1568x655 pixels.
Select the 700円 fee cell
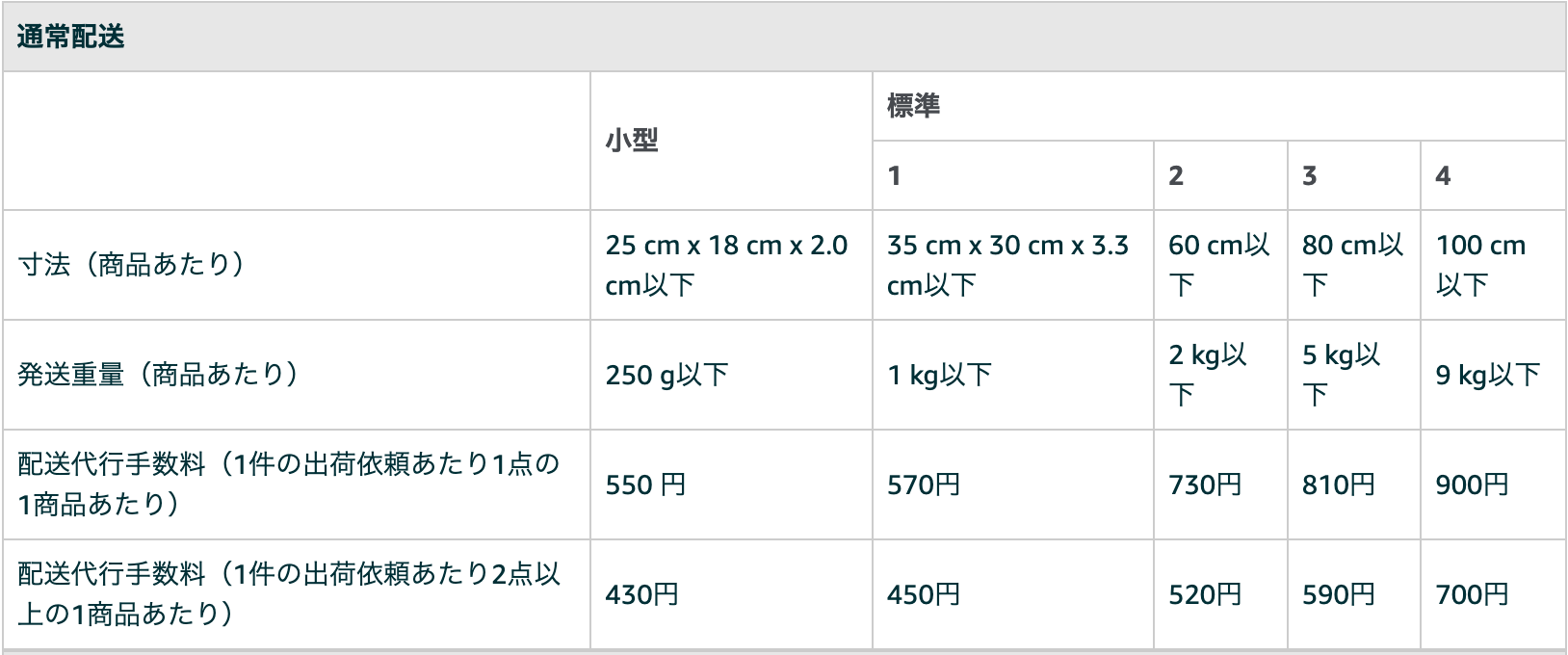coord(1472,594)
